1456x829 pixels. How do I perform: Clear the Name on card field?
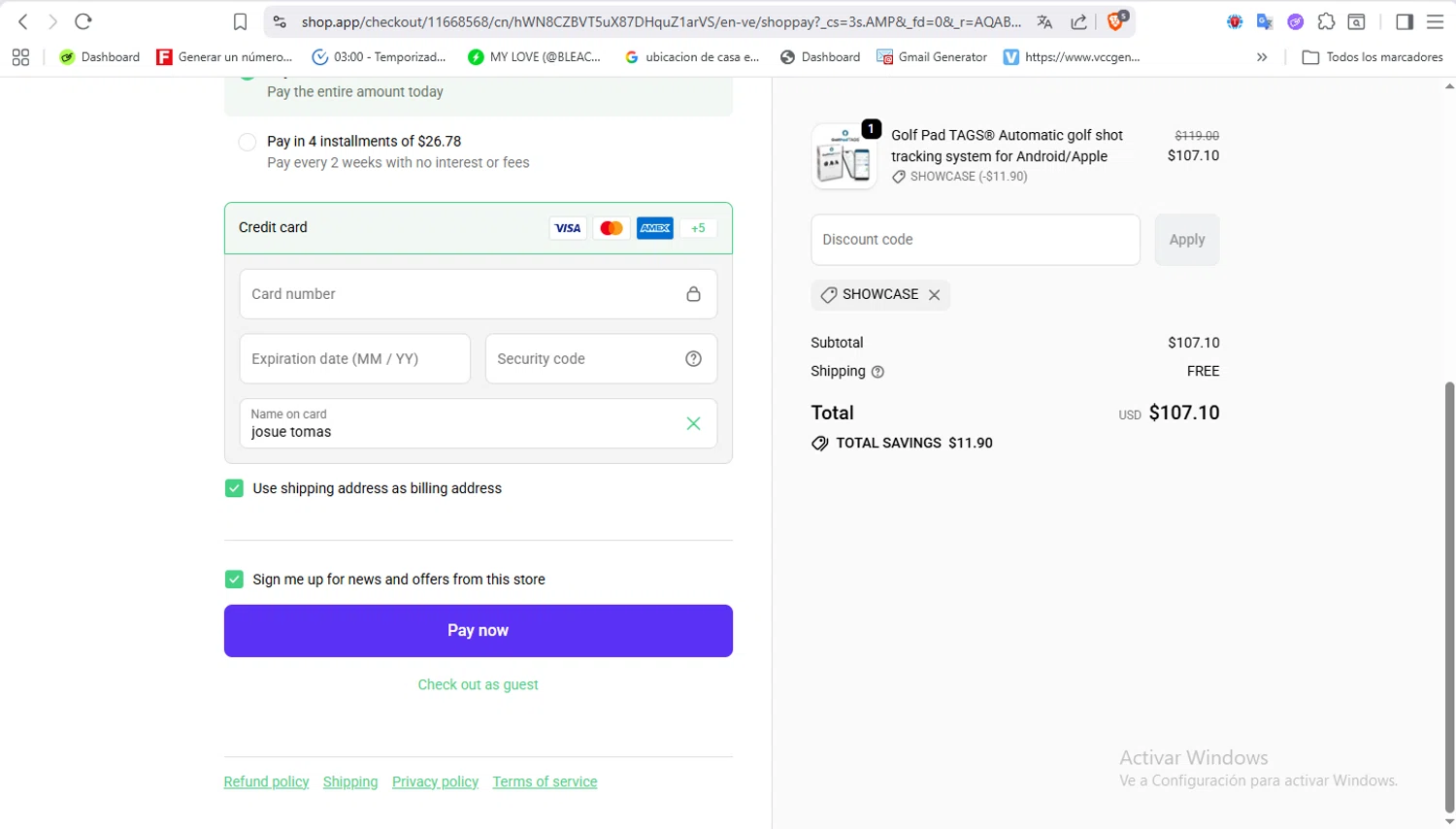pos(693,423)
